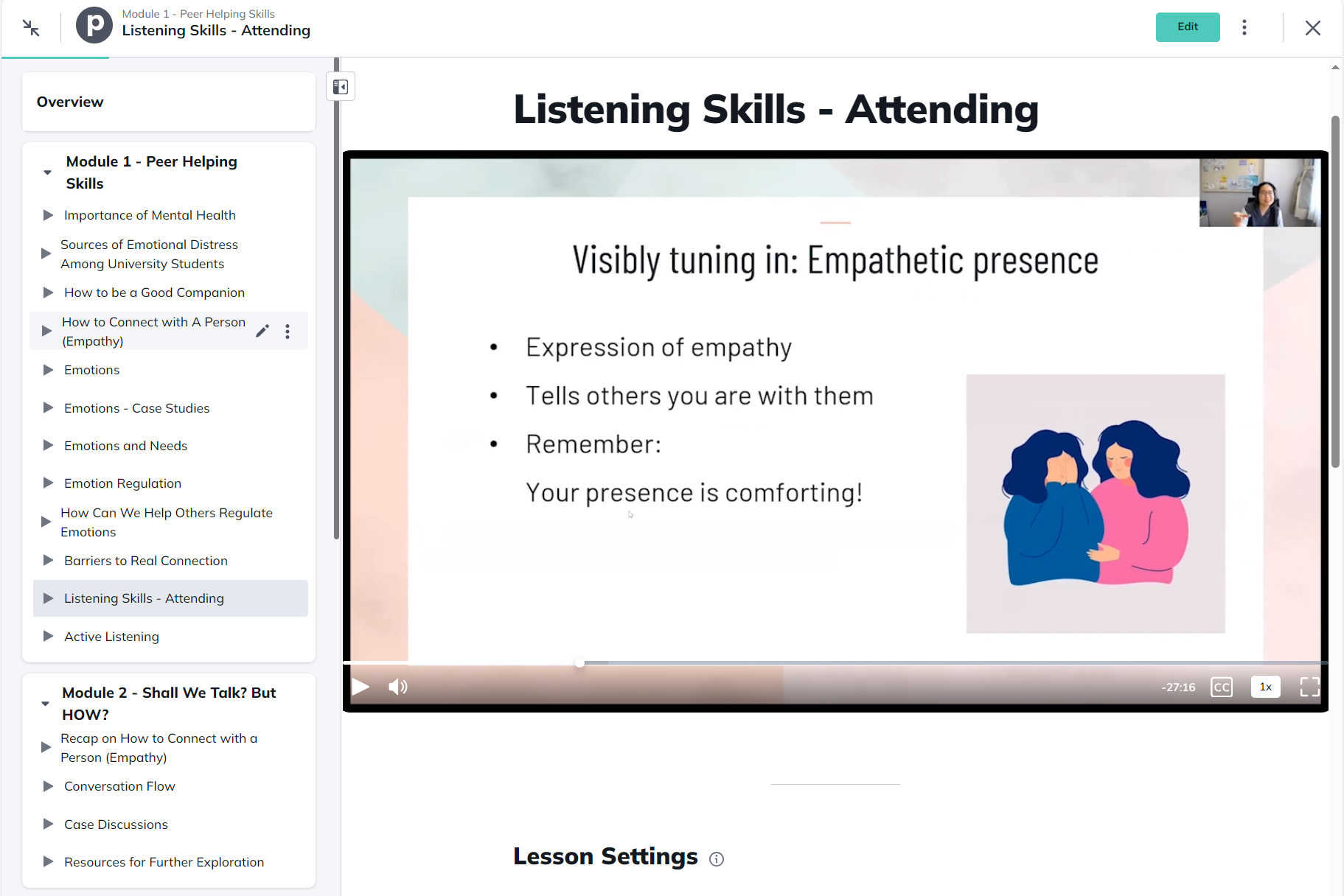This screenshot has width=1344, height=896.
Task: Collapse Module 2 - Shall We Talk section
Action: [x=46, y=704]
